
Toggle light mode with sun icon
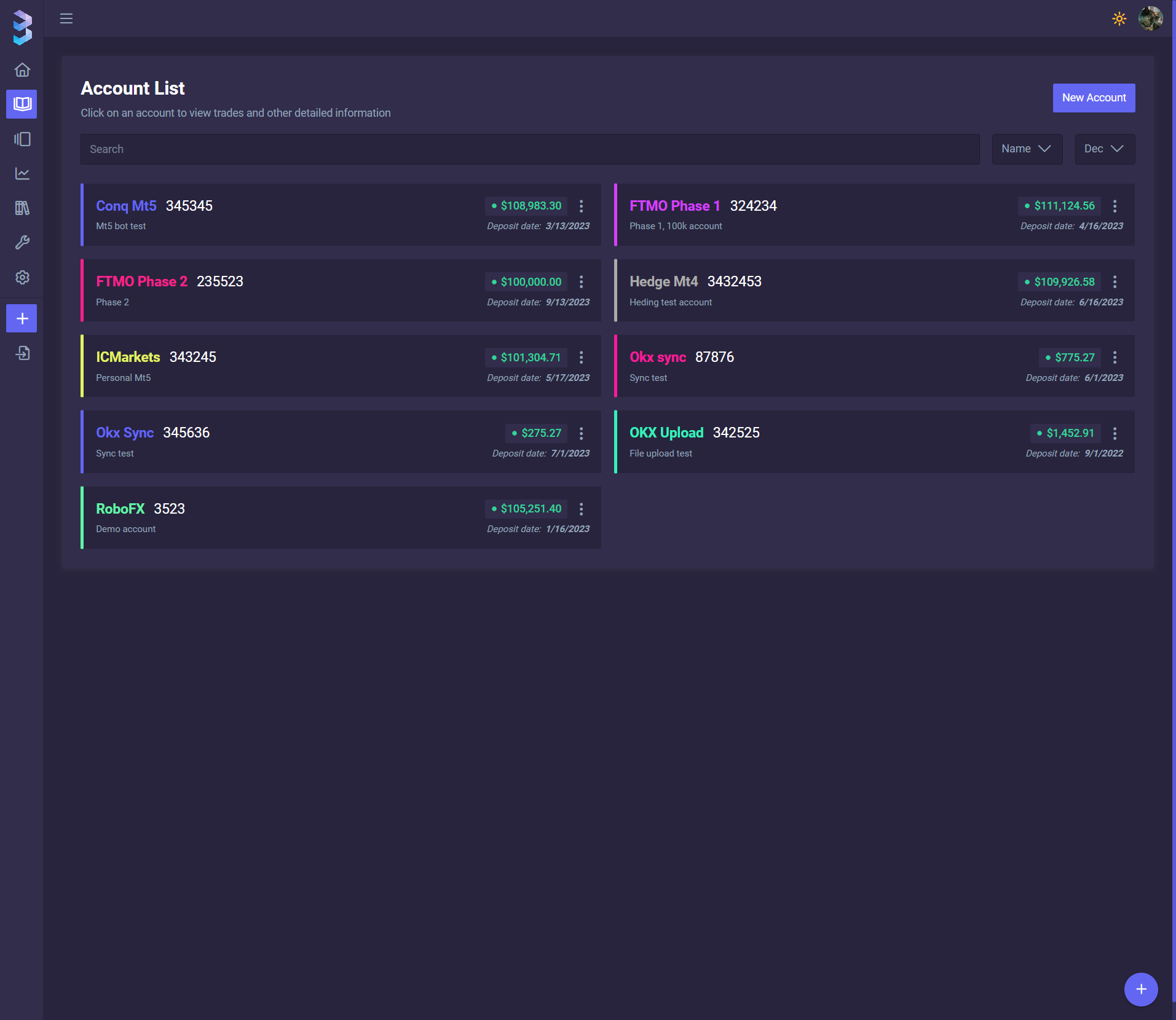tap(1119, 18)
